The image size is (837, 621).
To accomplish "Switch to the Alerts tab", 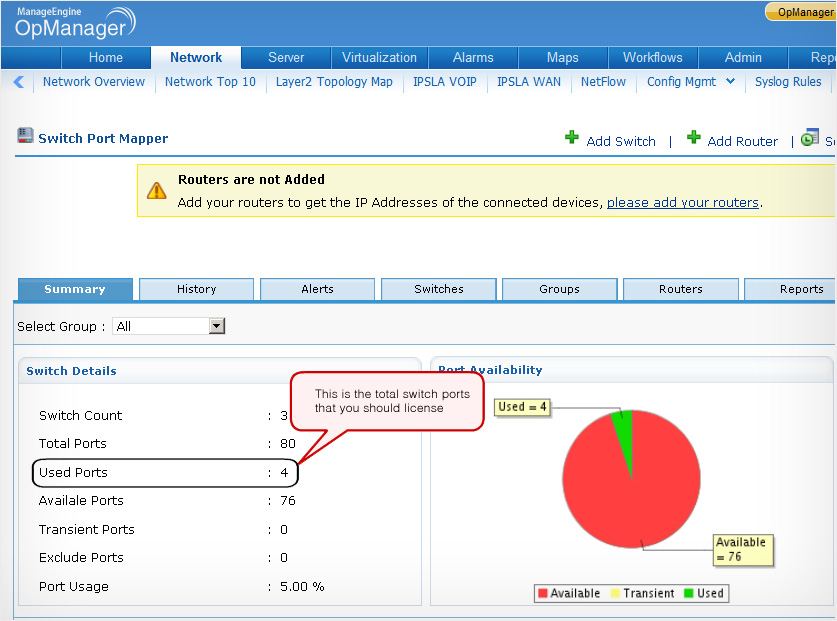I will coord(318,289).
